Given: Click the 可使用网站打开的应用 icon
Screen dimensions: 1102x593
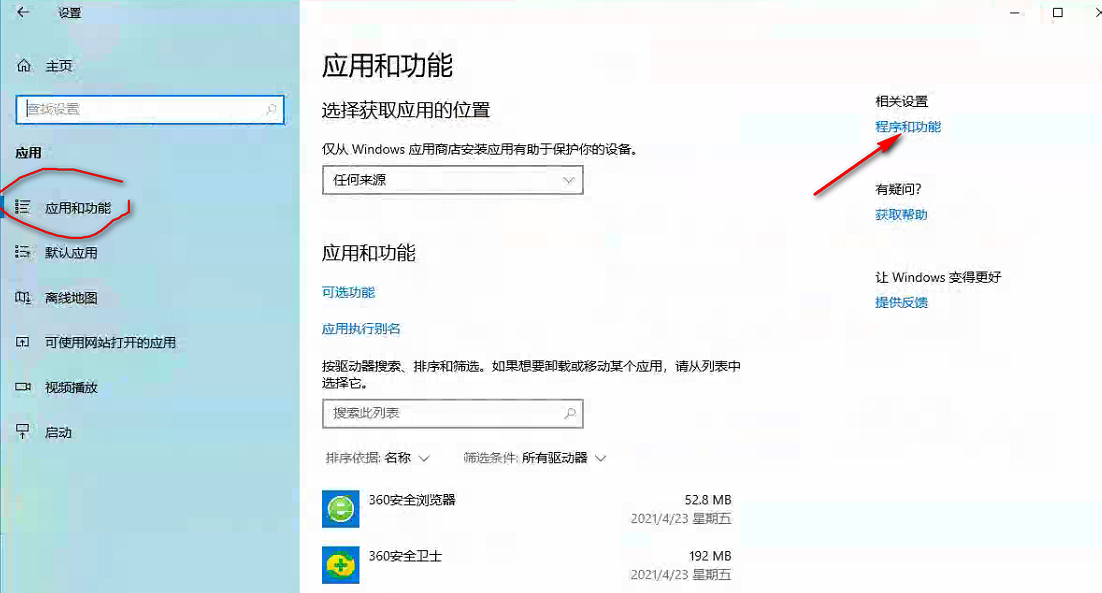Looking at the screenshot, I should pos(22,342).
